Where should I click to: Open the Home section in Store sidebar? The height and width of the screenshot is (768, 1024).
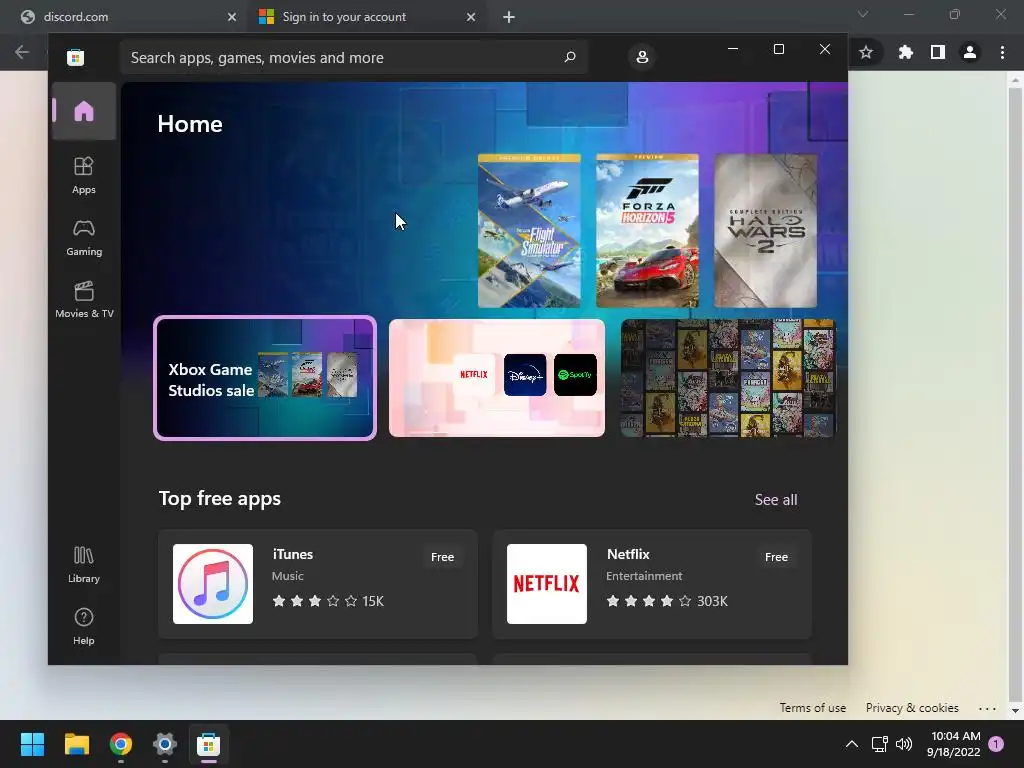[84, 111]
